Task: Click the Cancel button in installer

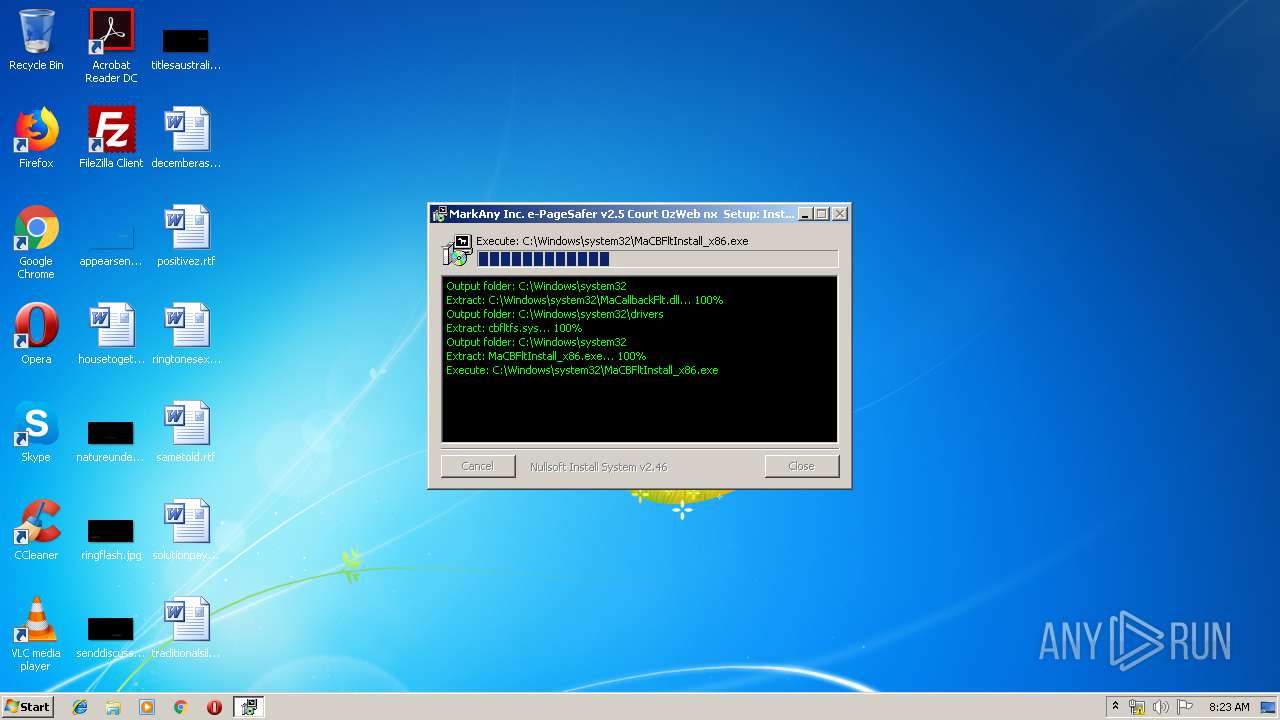Action: click(478, 466)
